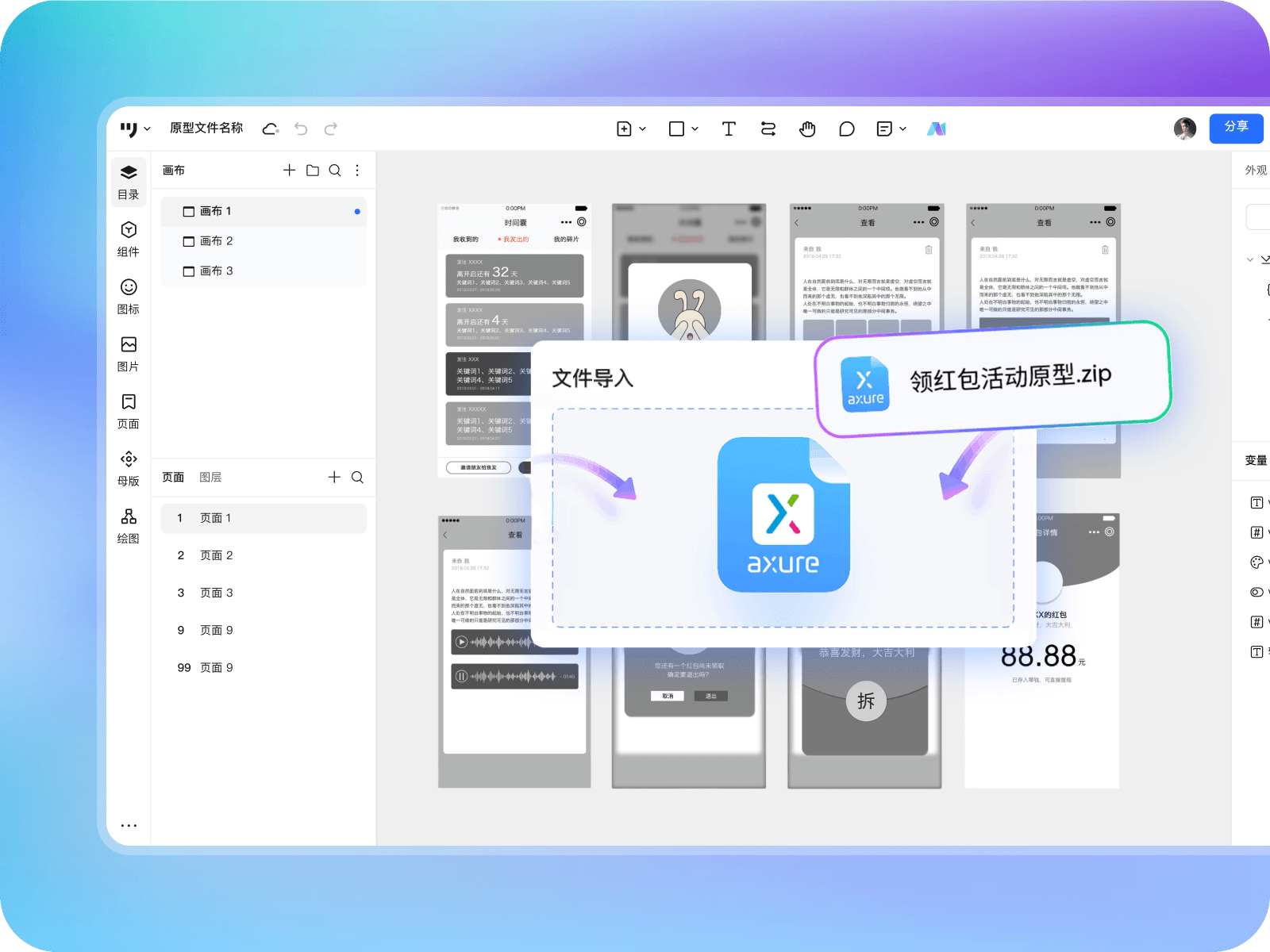1270x952 pixels.
Task: Select the color palette variable icon
Action: [1257, 562]
